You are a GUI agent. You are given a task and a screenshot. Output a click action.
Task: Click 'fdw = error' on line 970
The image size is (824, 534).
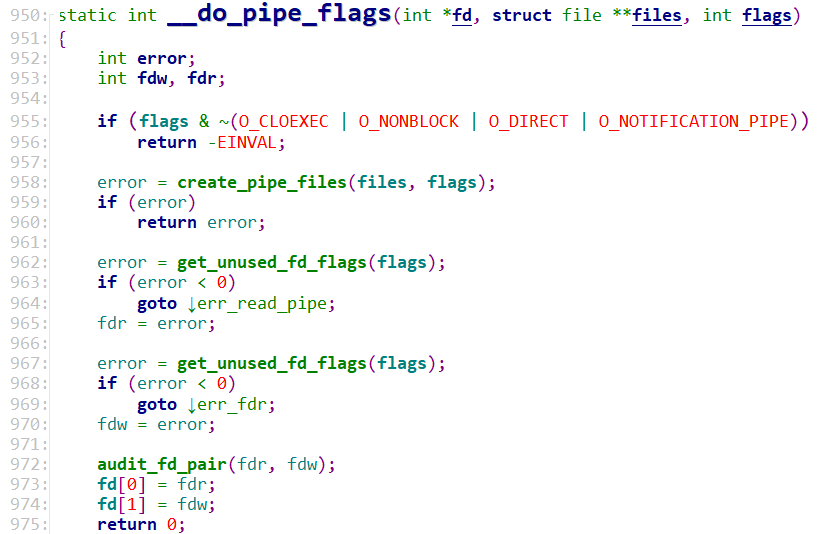pyautogui.click(x=156, y=424)
